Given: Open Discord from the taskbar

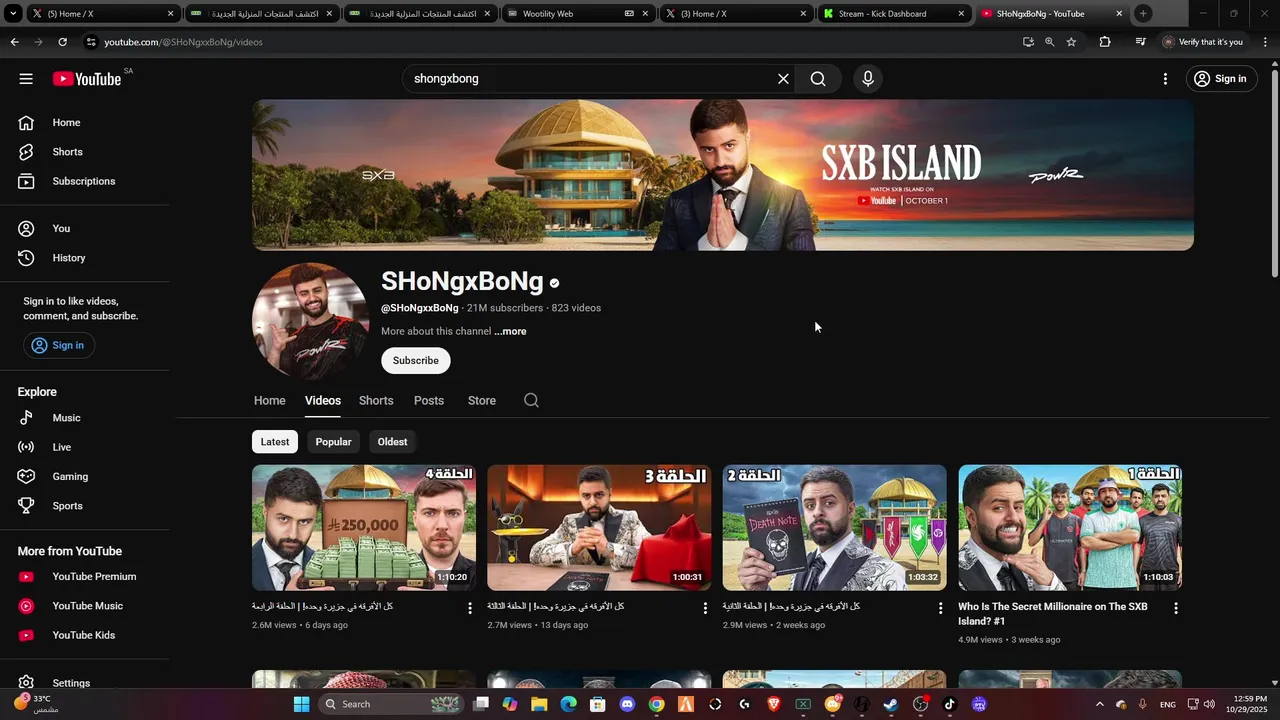Looking at the screenshot, I should pos(627,704).
